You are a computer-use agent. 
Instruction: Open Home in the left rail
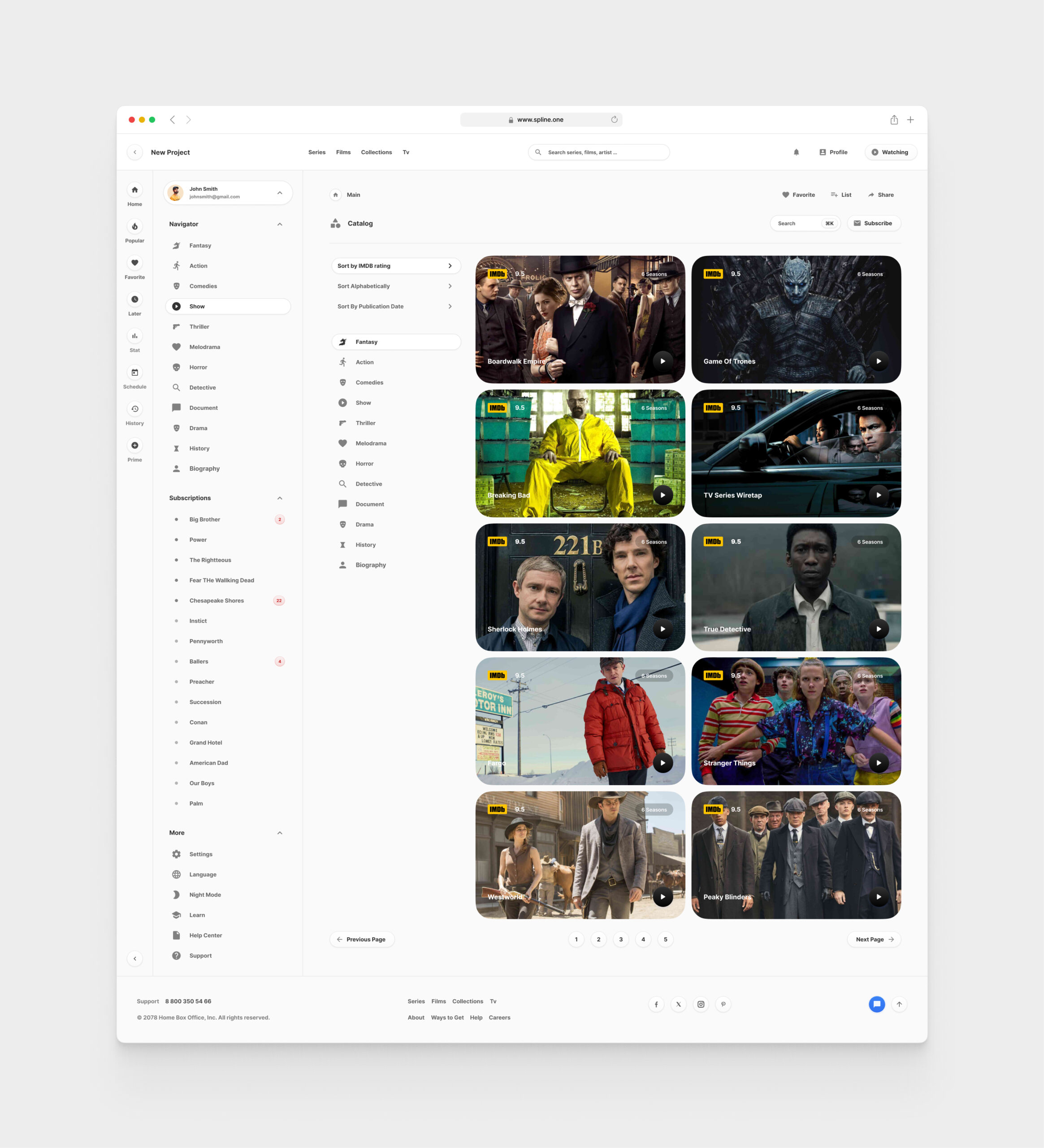[134, 190]
